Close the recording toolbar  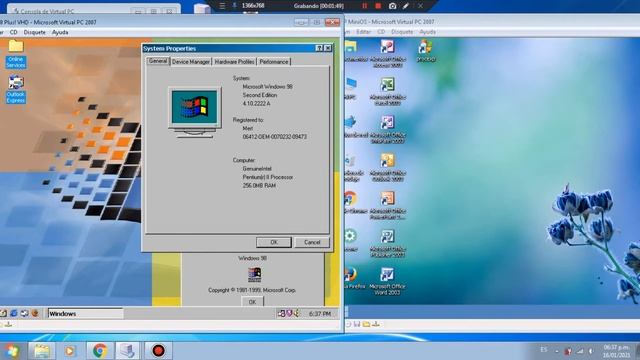(420, 6)
